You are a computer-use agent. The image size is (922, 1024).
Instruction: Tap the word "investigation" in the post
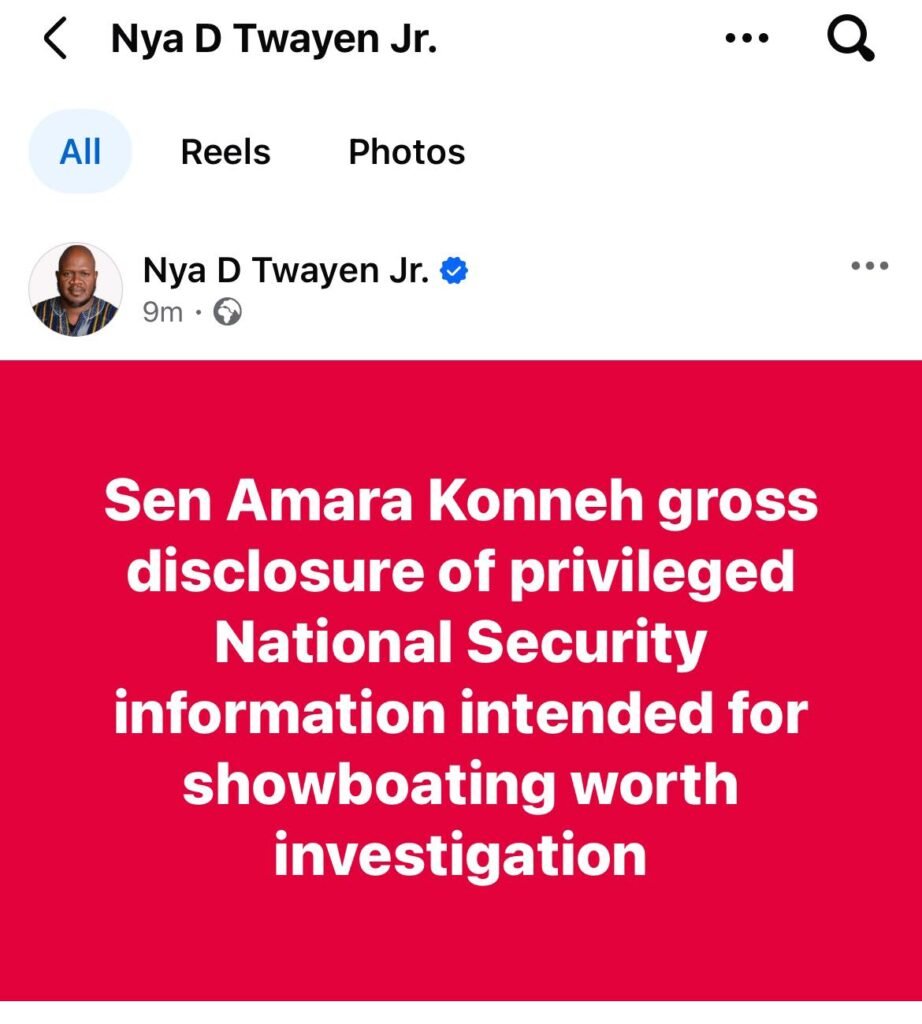click(461, 855)
